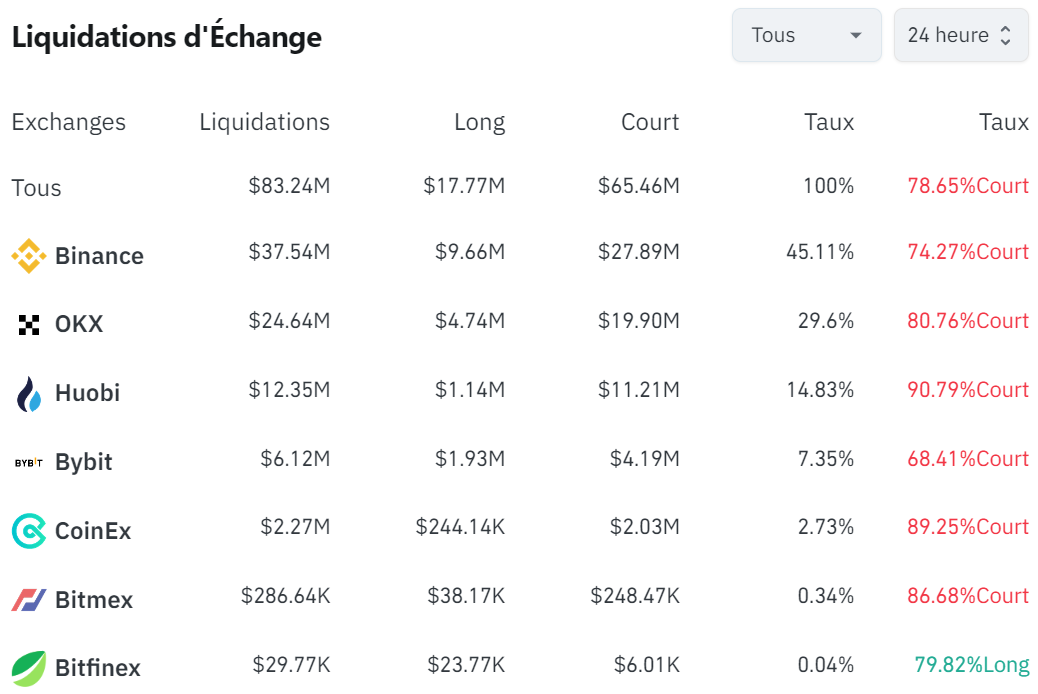This screenshot has width=1038, height=694.
Task: Select the Bitmex exchange icon
Action: point(27,599)
